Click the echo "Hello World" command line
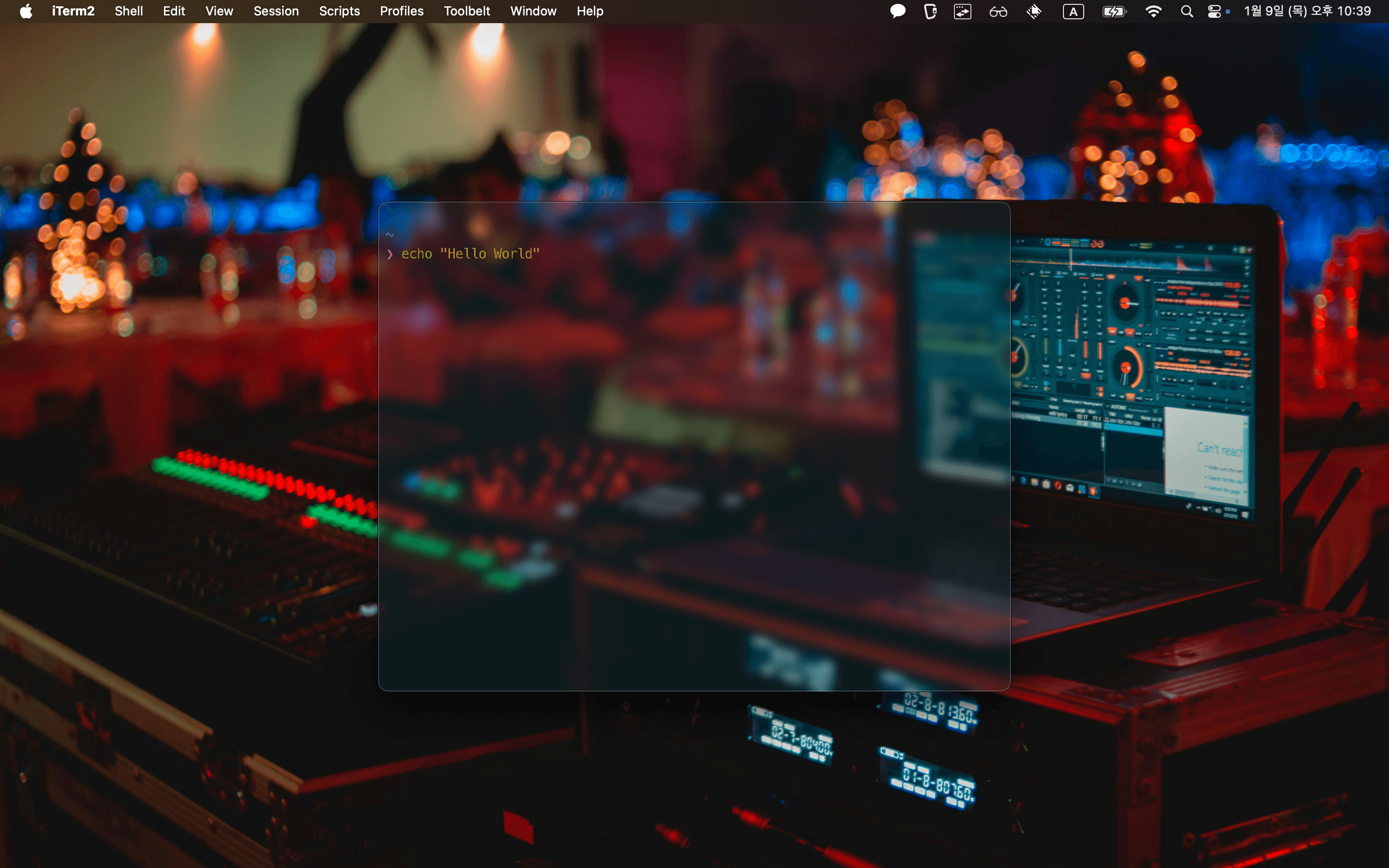 point(470,254)
